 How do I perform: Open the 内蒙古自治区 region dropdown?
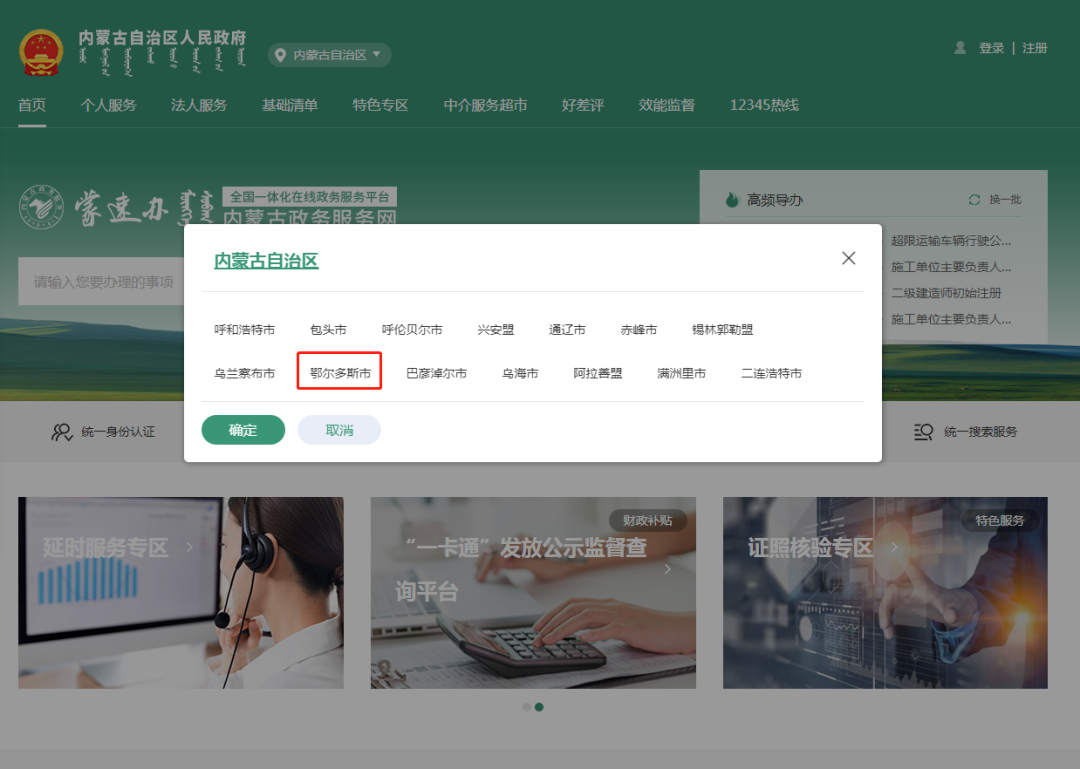pos(330,55)
